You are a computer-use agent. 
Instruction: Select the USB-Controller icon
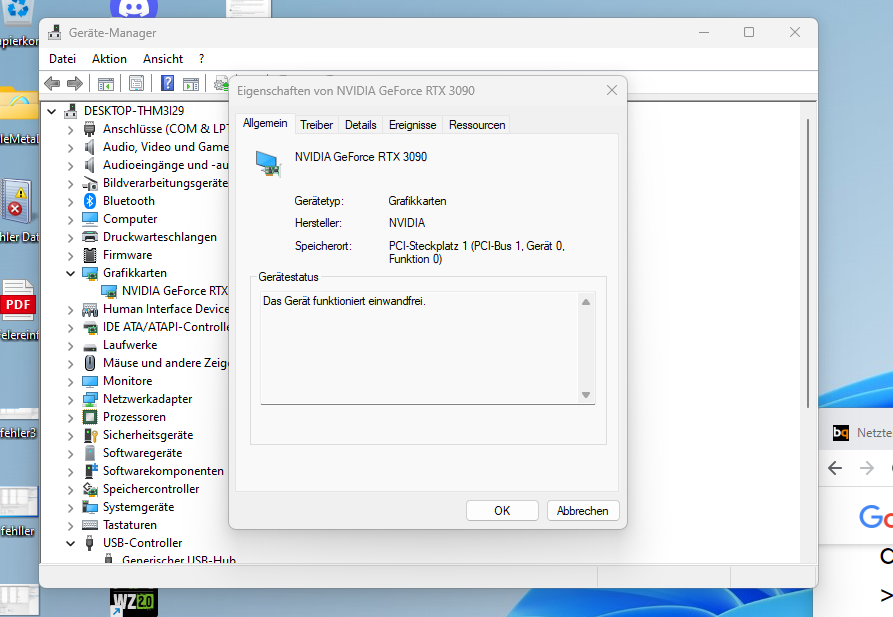pyautogui.click(x=89, y=543)
